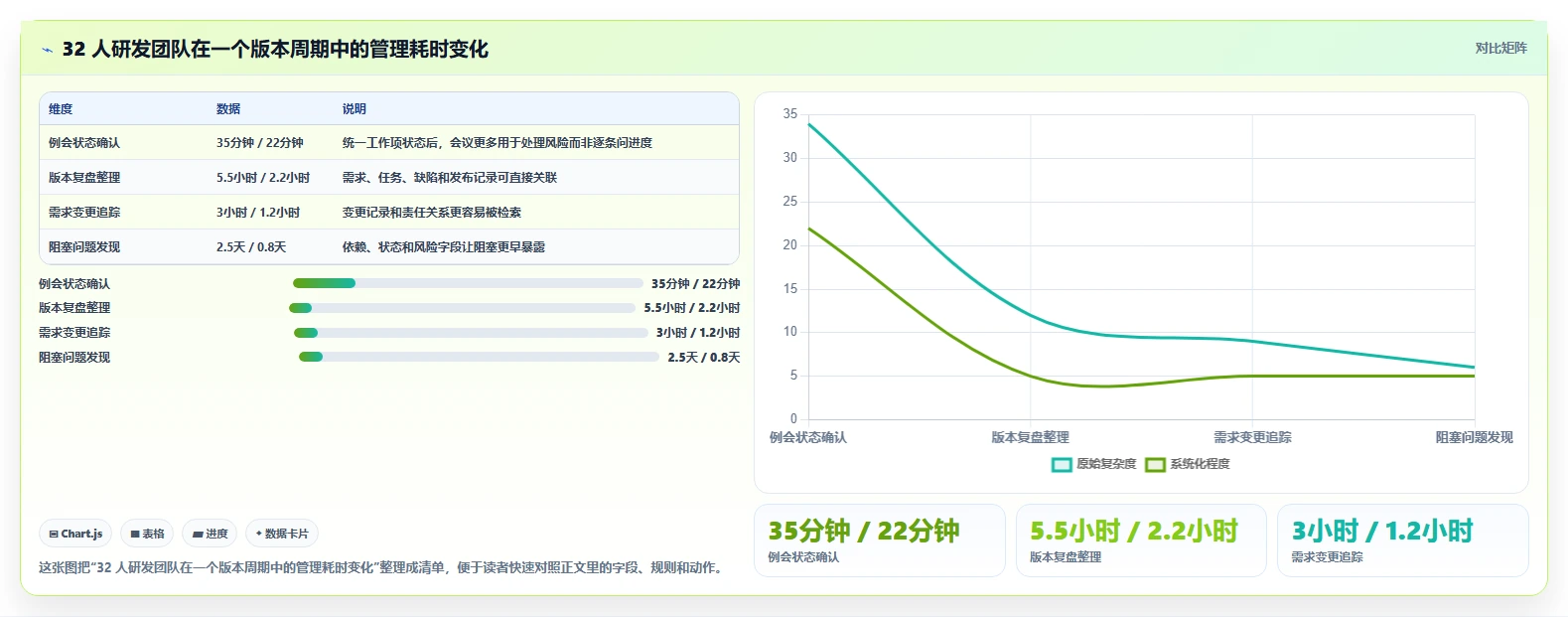Select the 进度 tag chip
1568x617 pixels.
[210, 534]
